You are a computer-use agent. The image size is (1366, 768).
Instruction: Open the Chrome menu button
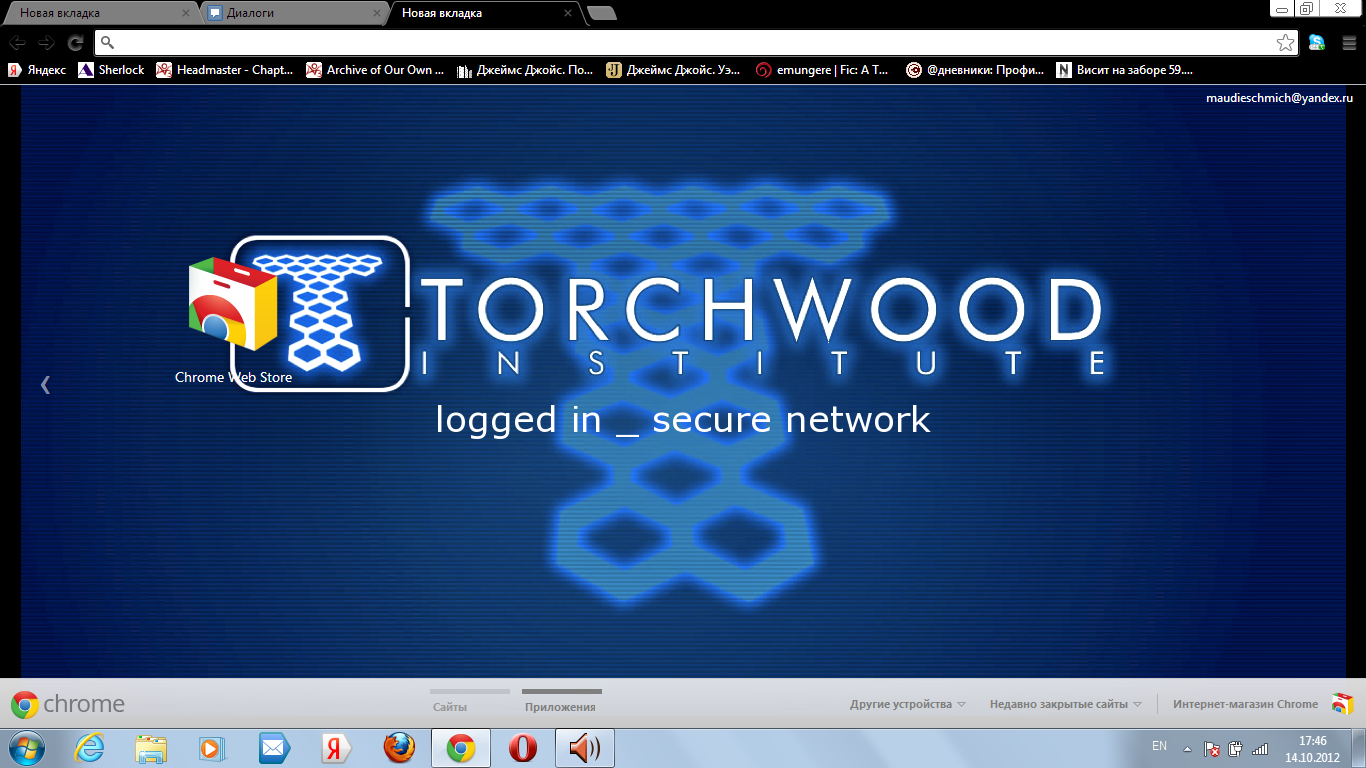tap(1348, 43)
